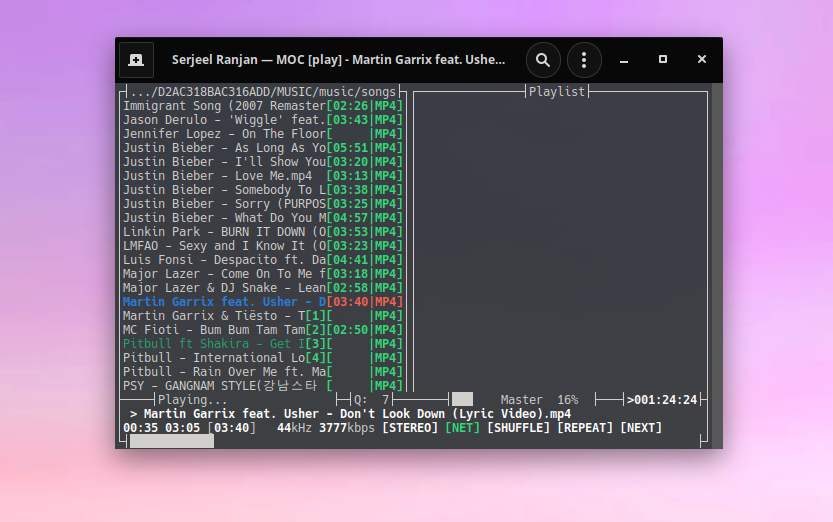
Task: Select Pitbull - Rain Over Me ft. Ma
Action: (262, 372)
